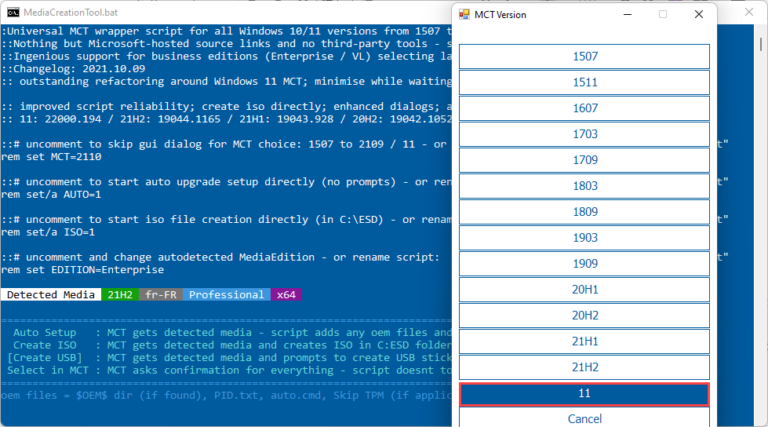Click the 20H2 version button
The width and height of the screenshot is (768, 427).
[x=585, y=316]
